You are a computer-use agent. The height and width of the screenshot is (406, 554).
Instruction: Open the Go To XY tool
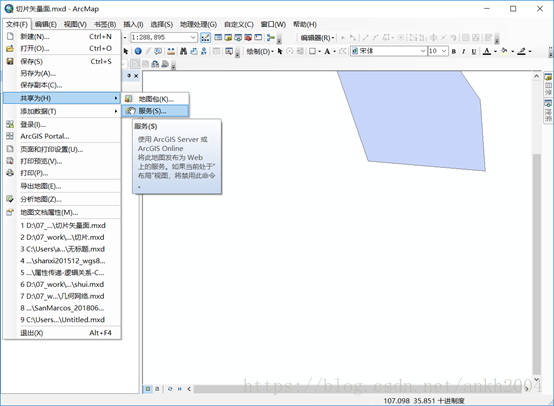204,51
